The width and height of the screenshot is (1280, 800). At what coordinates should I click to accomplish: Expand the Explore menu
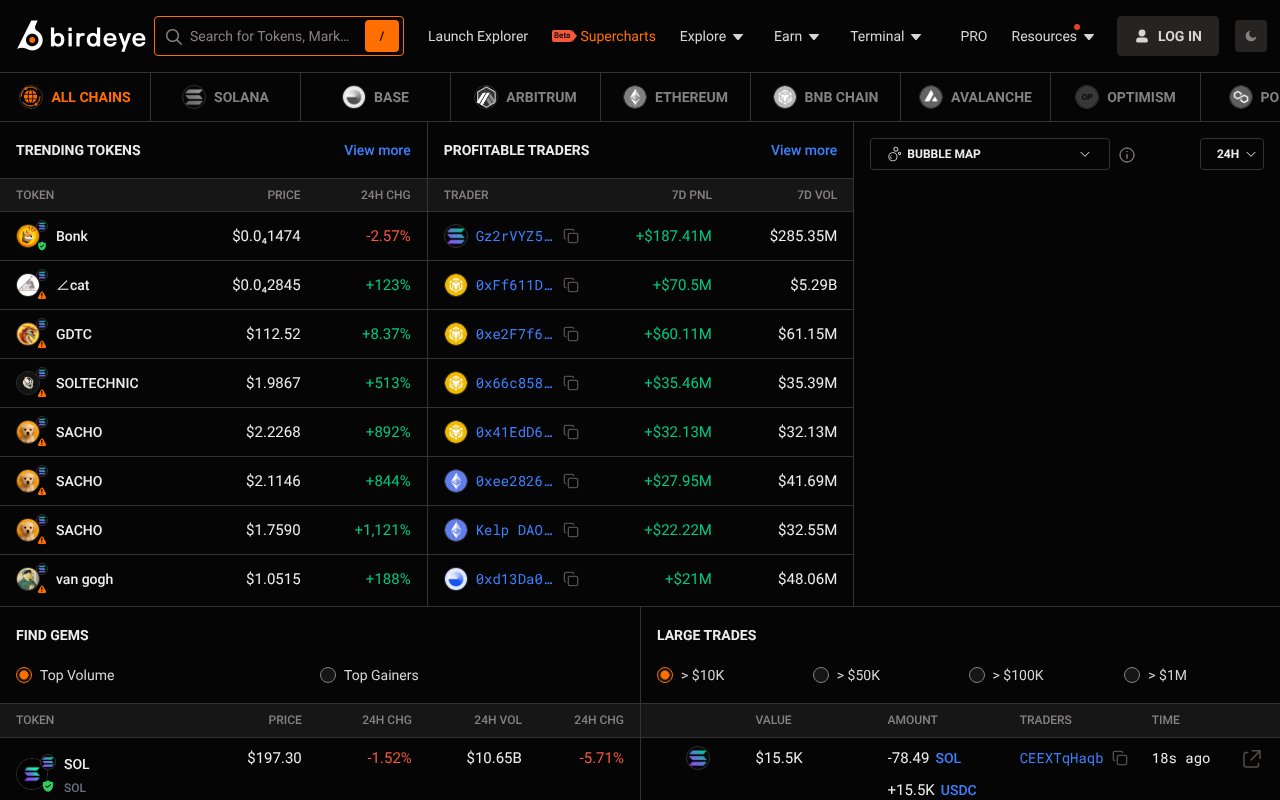(x=711, y=36)
